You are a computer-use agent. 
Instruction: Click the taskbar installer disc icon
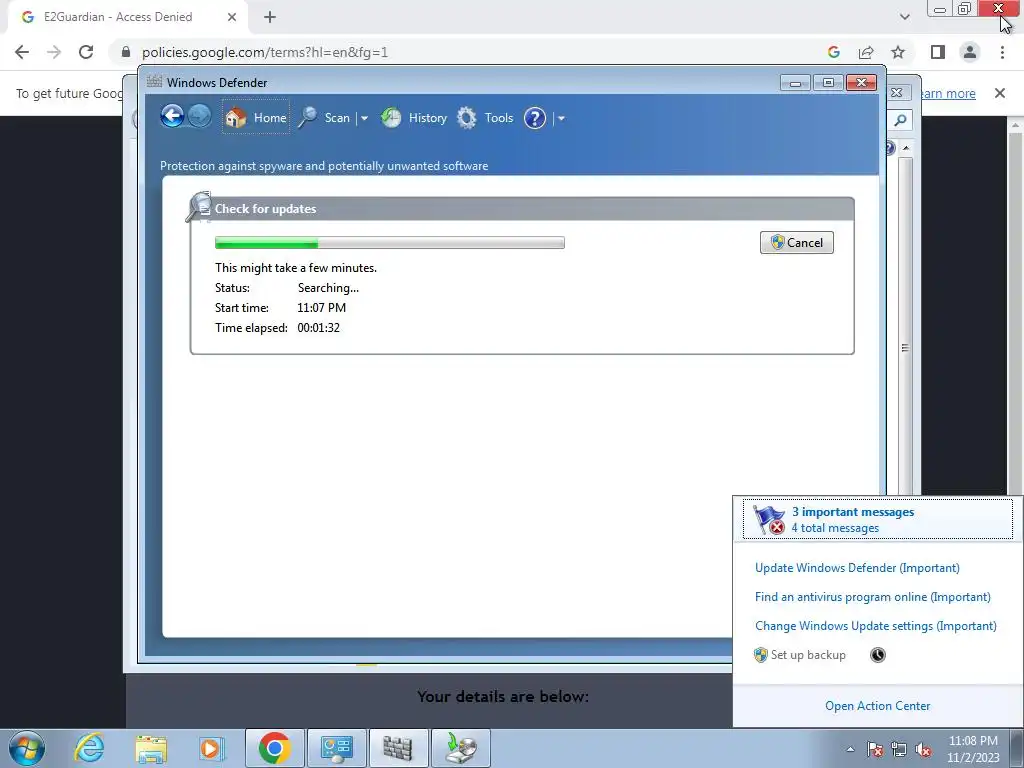click(460, 748)
